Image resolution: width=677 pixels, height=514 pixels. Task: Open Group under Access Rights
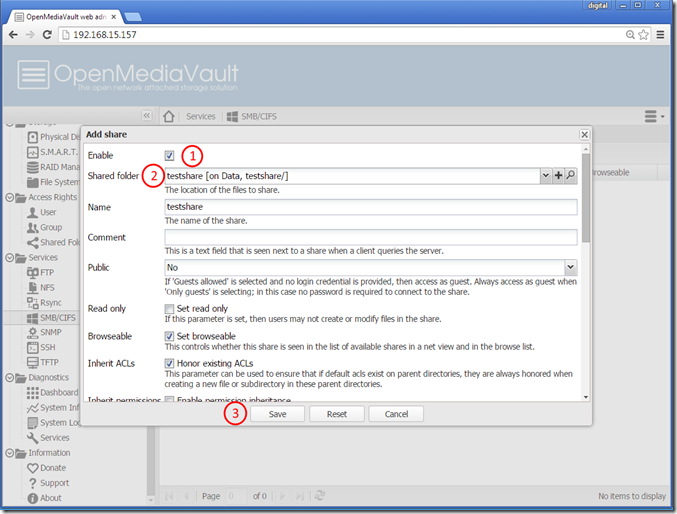44,227
